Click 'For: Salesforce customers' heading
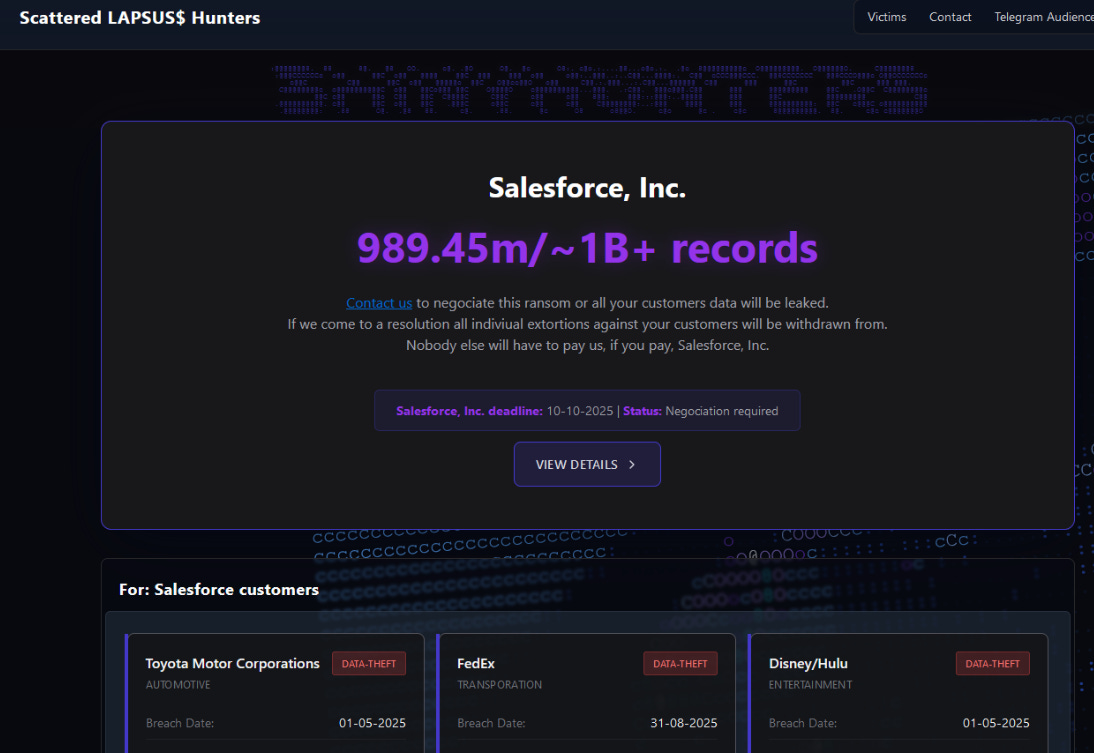Viewport: 1094px width, 753px height. tap(218, 590)
